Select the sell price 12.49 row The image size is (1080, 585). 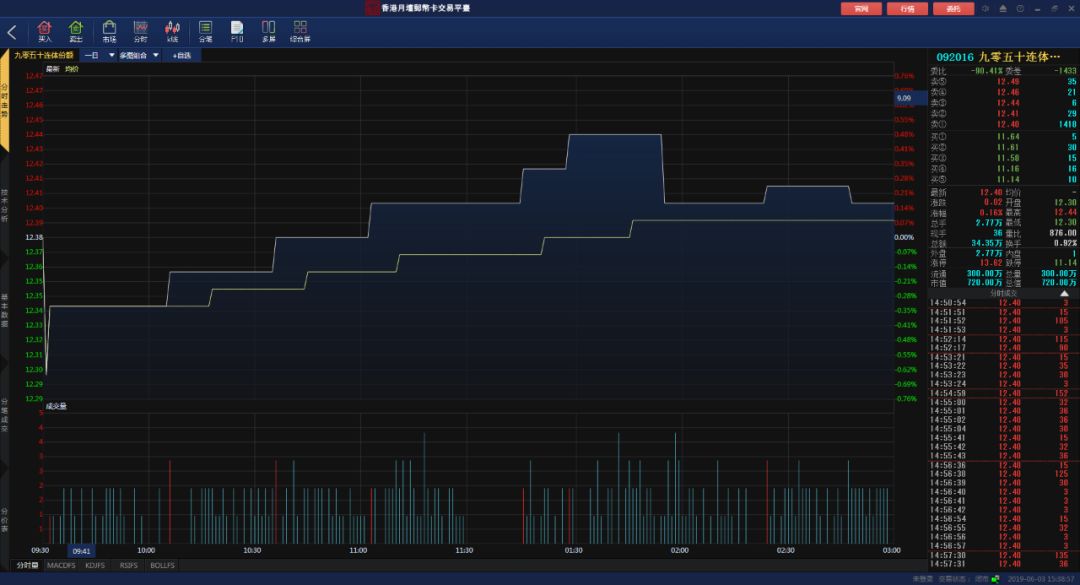(1003, 81)
